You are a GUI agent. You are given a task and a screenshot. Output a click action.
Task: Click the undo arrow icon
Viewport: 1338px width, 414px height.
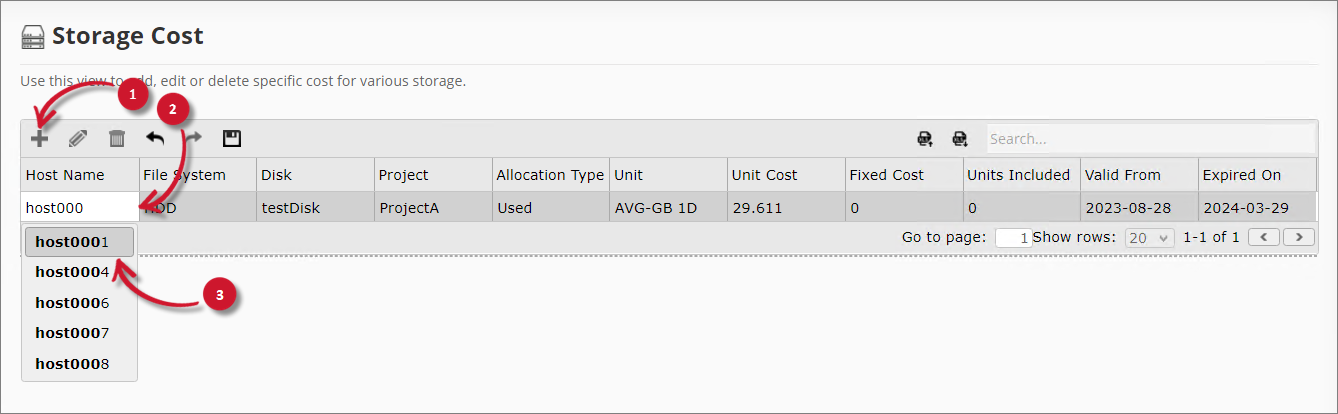(155, 139)
